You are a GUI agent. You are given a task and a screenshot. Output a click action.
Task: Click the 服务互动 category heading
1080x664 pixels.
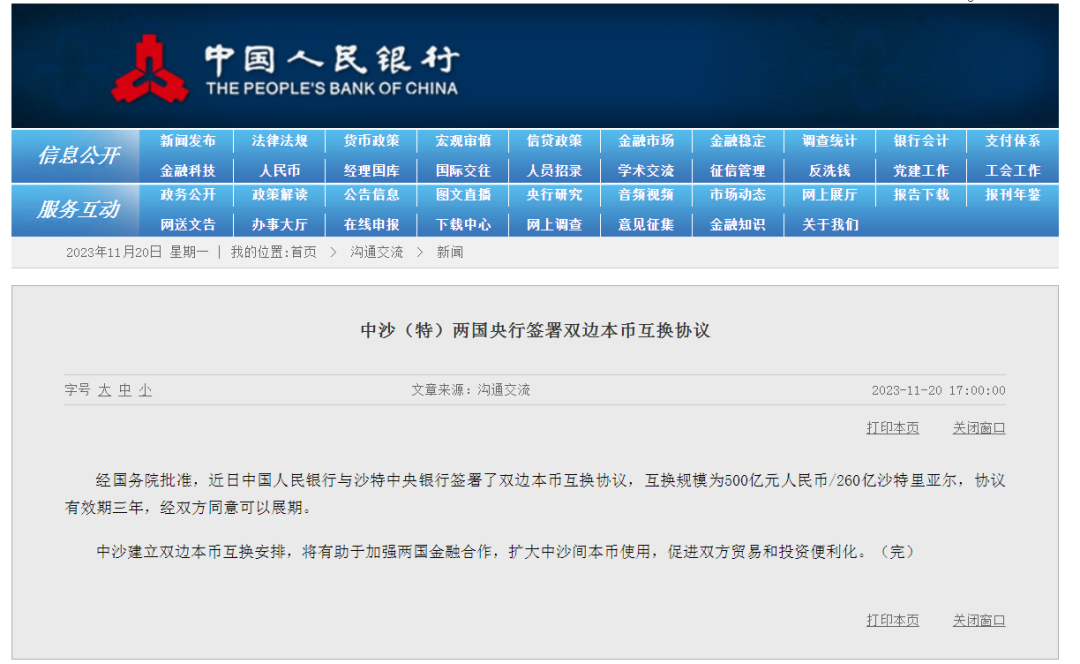pos(79,209)
